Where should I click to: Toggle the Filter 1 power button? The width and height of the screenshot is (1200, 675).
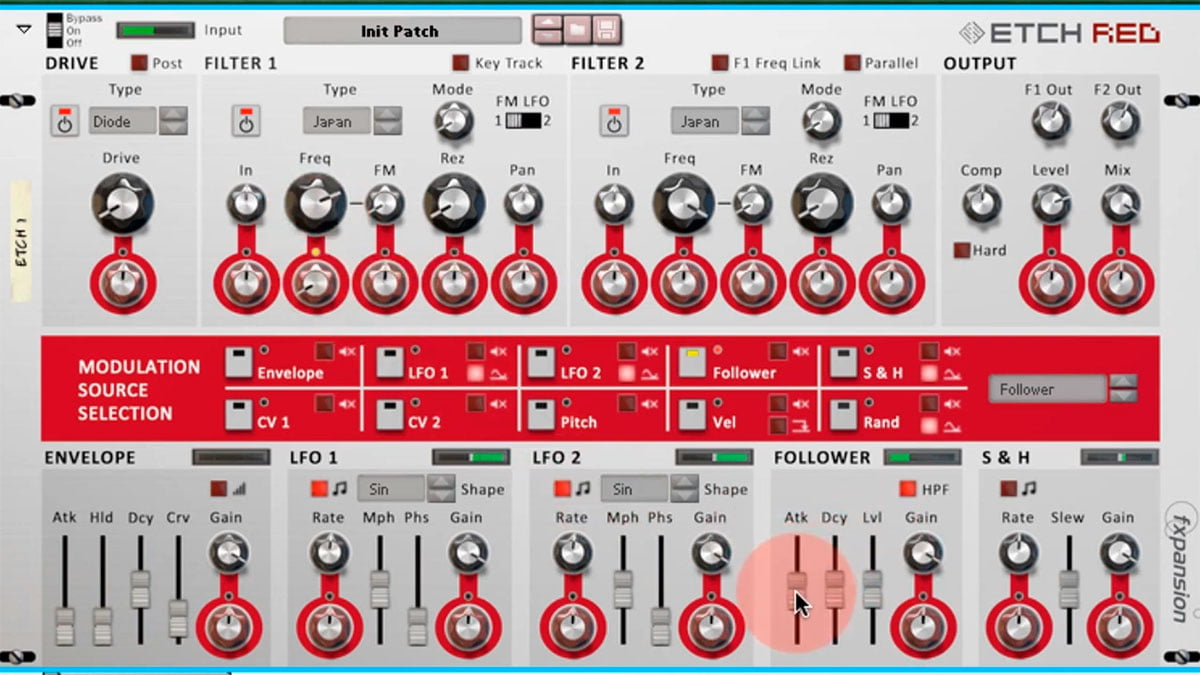click(246, 121)
